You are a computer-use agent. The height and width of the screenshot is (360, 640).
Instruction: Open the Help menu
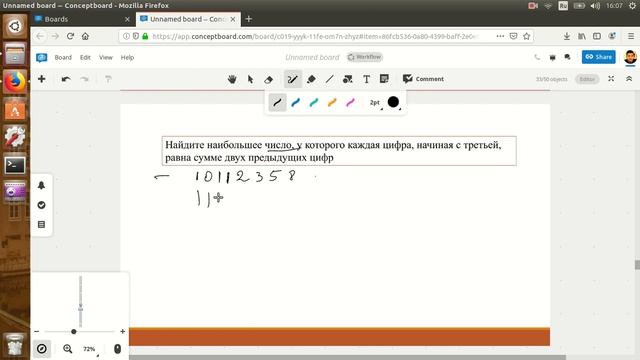pyautogui.click(x=127, y=58)
